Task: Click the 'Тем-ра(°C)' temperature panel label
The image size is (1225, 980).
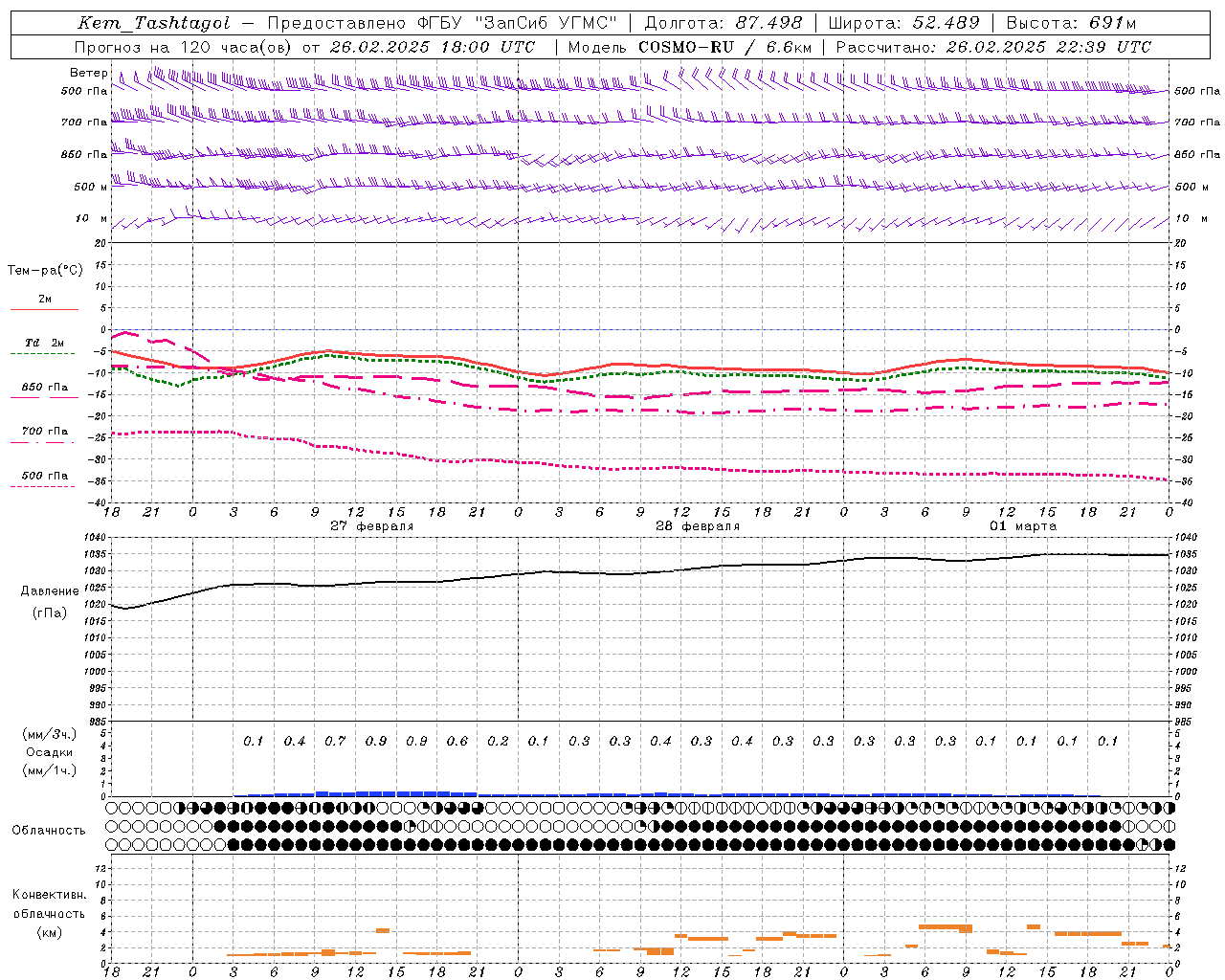Action: click(45, 271)
